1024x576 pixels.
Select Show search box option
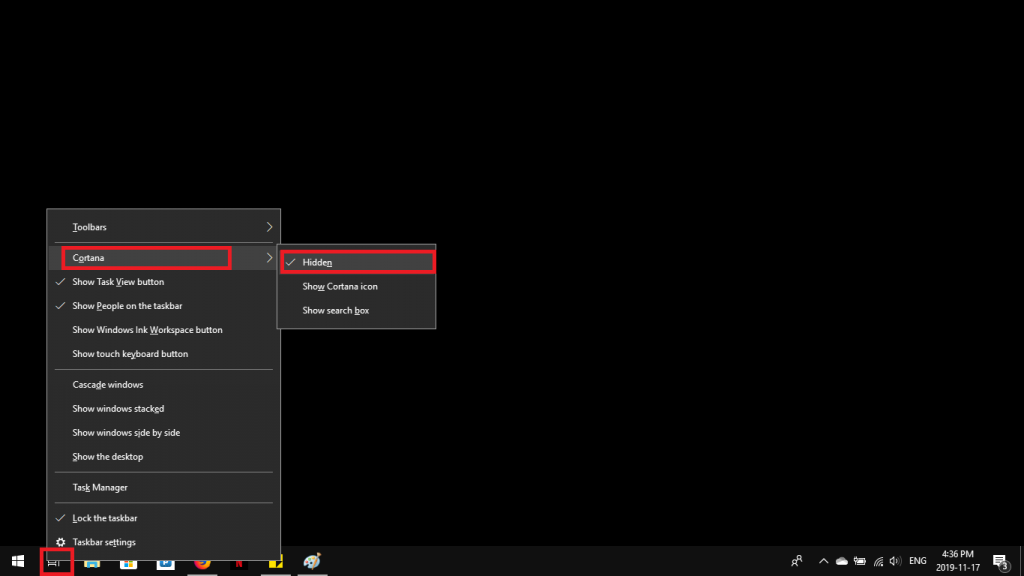tap(357, 310)
